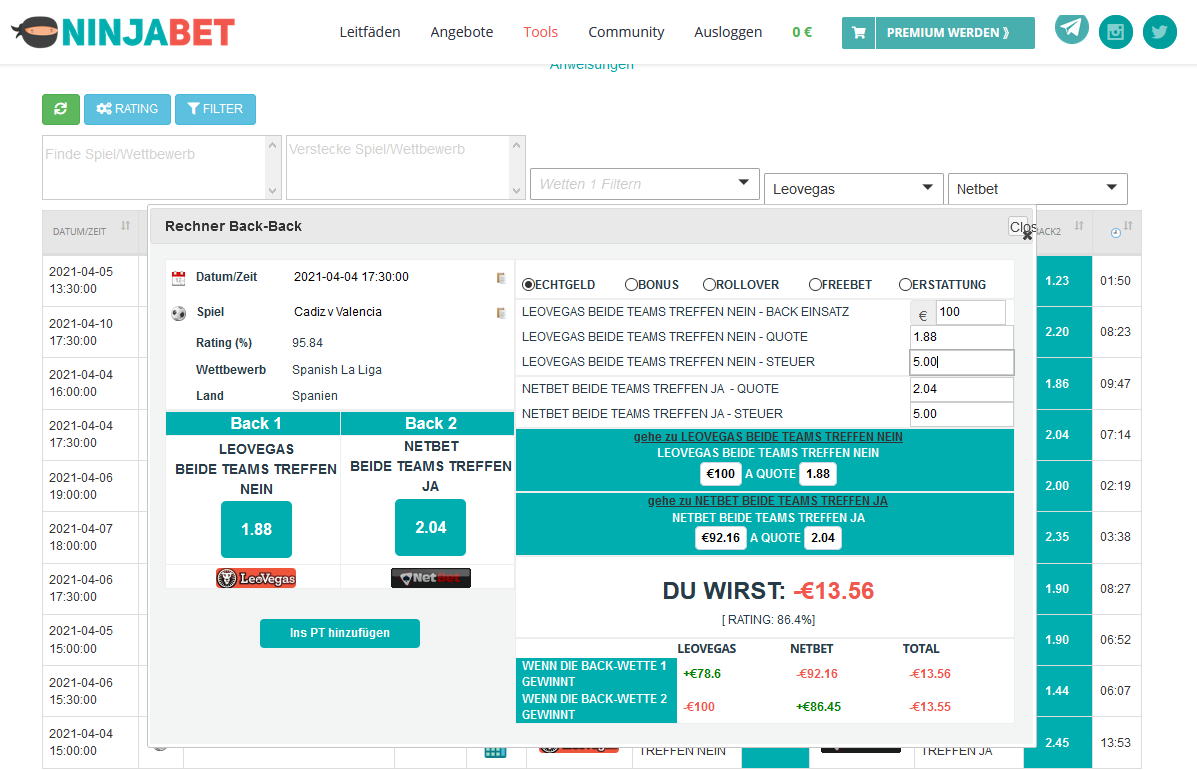Open the Angebote menu

pyautogui.click(x=462, y=32)
